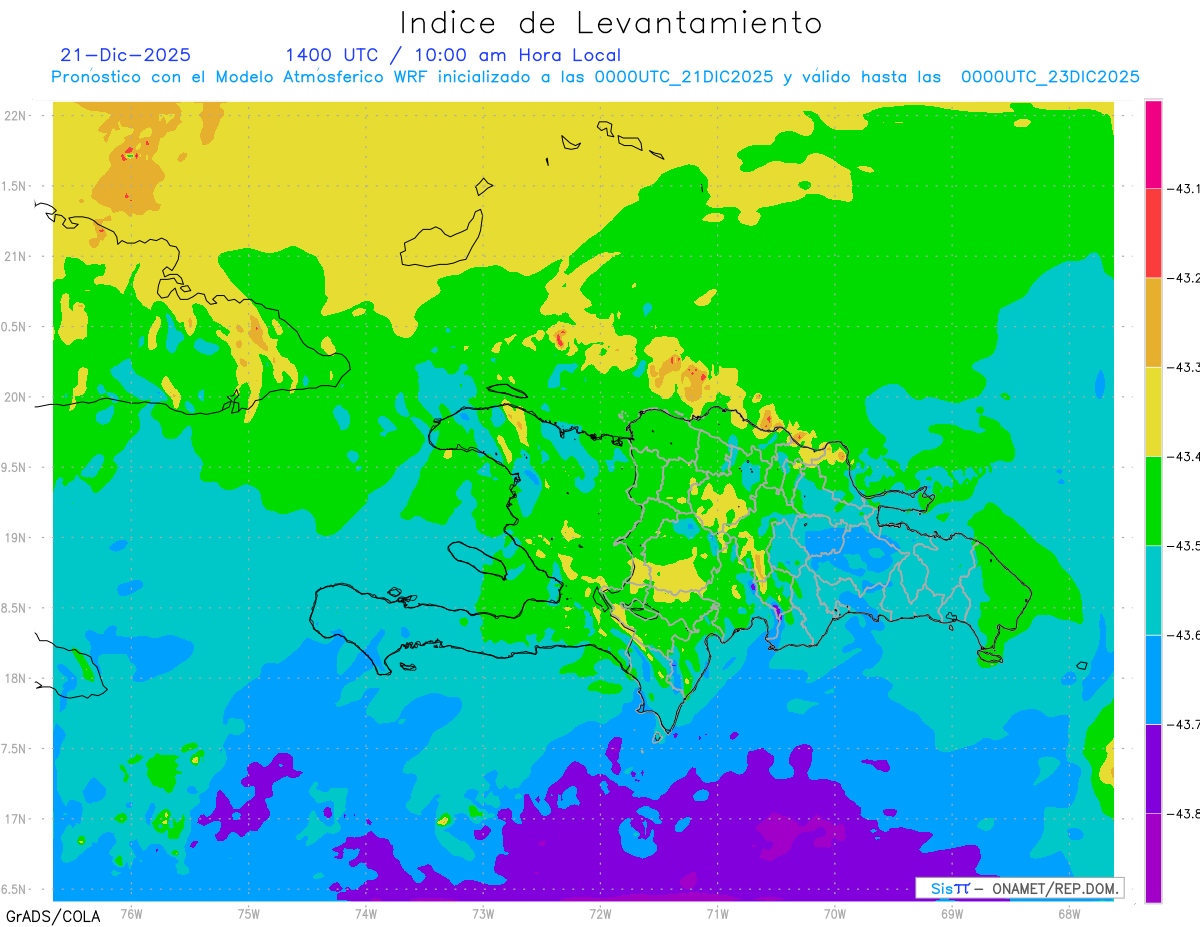The width and height of the screenshot is (1200, 927).
Task: Click the 21N latitude label
Action: coord(17,256)
